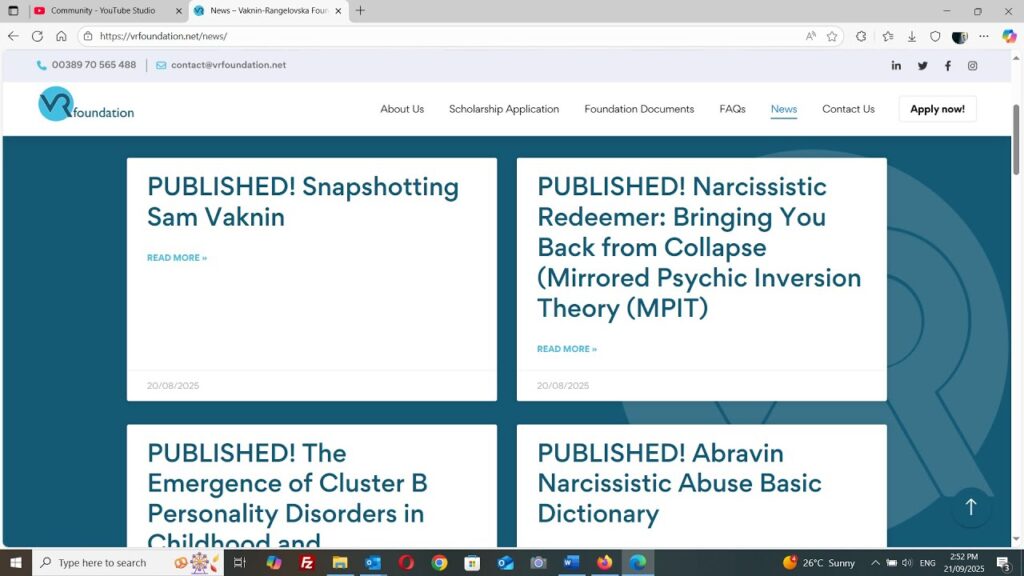This screenshot has width=1024, height=576.
Task: Open browser Extensions puzzle icon
Action: pyautogui.click(x=861, y=36)
